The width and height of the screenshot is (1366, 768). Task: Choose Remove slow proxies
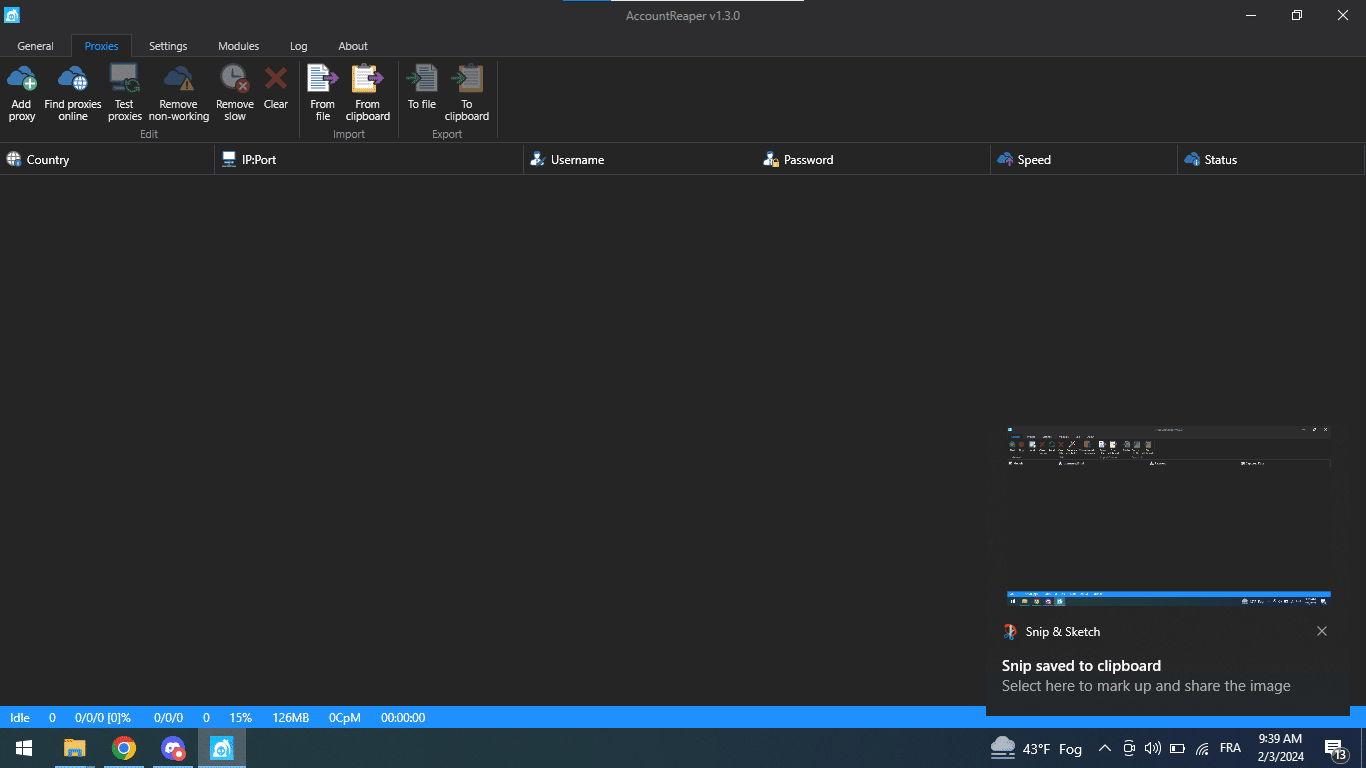235,92
